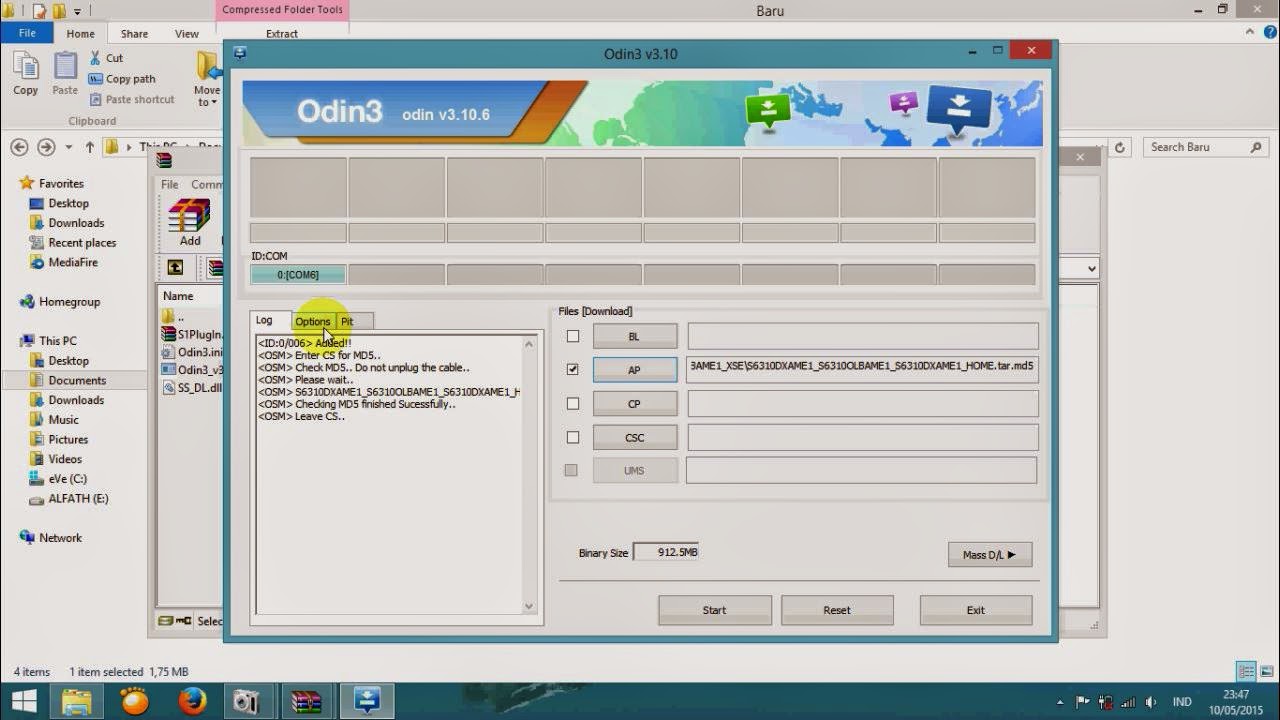
Task: Open the Share ribbon tab
Action: pyautogui.click(x=134, y=33)
